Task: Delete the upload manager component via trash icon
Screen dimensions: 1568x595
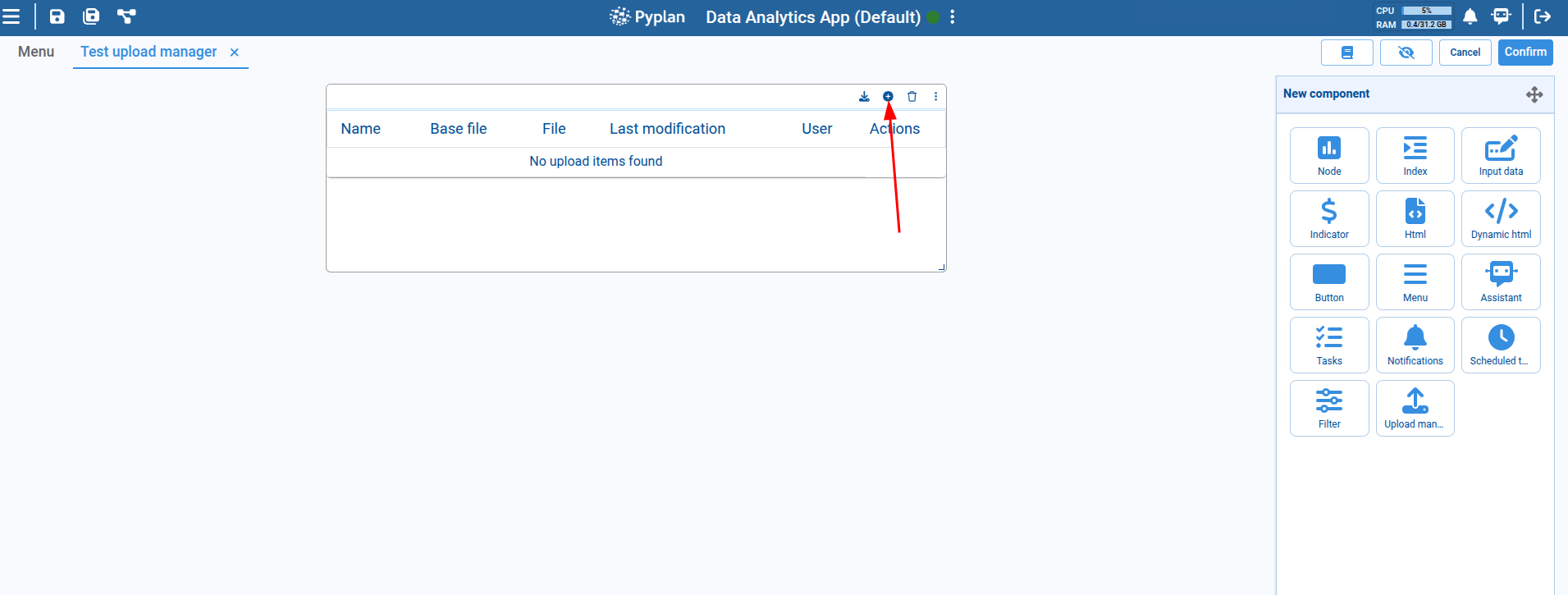Action: [x=912, y=97]
